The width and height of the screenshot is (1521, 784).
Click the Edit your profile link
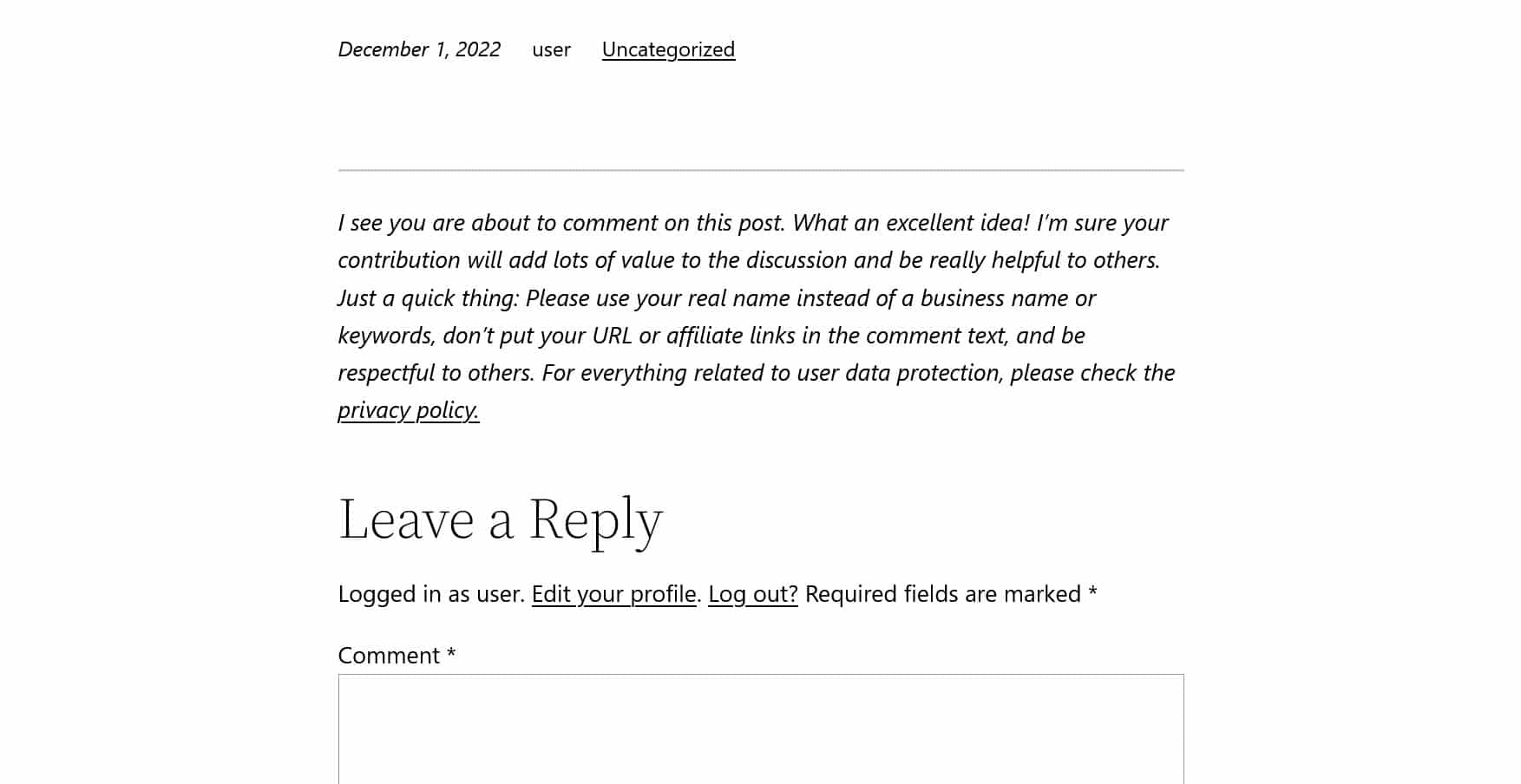tap(613, 594)
